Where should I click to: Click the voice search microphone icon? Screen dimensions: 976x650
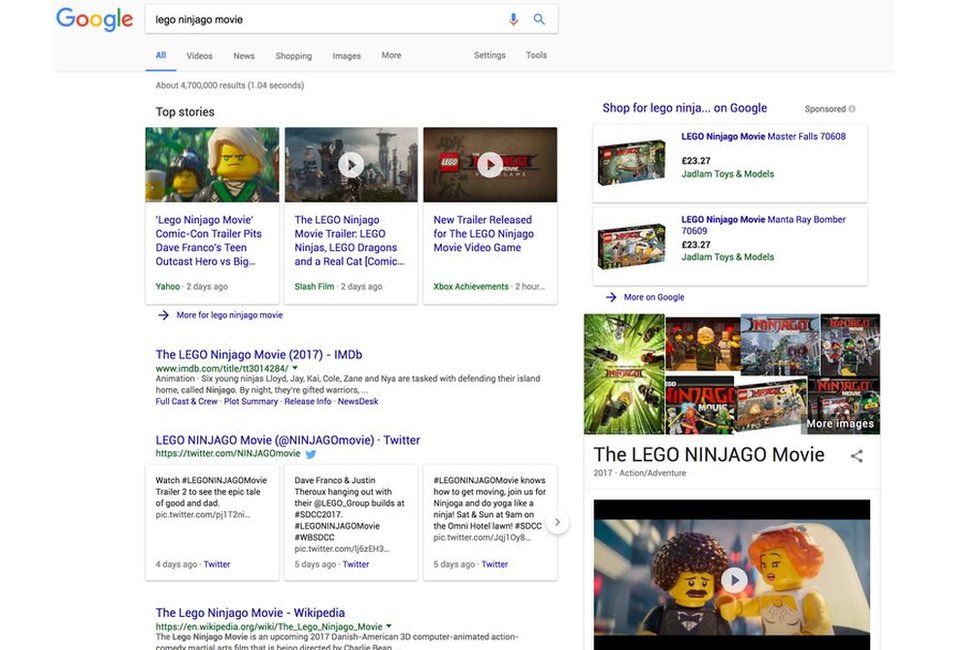click(513, 18)
